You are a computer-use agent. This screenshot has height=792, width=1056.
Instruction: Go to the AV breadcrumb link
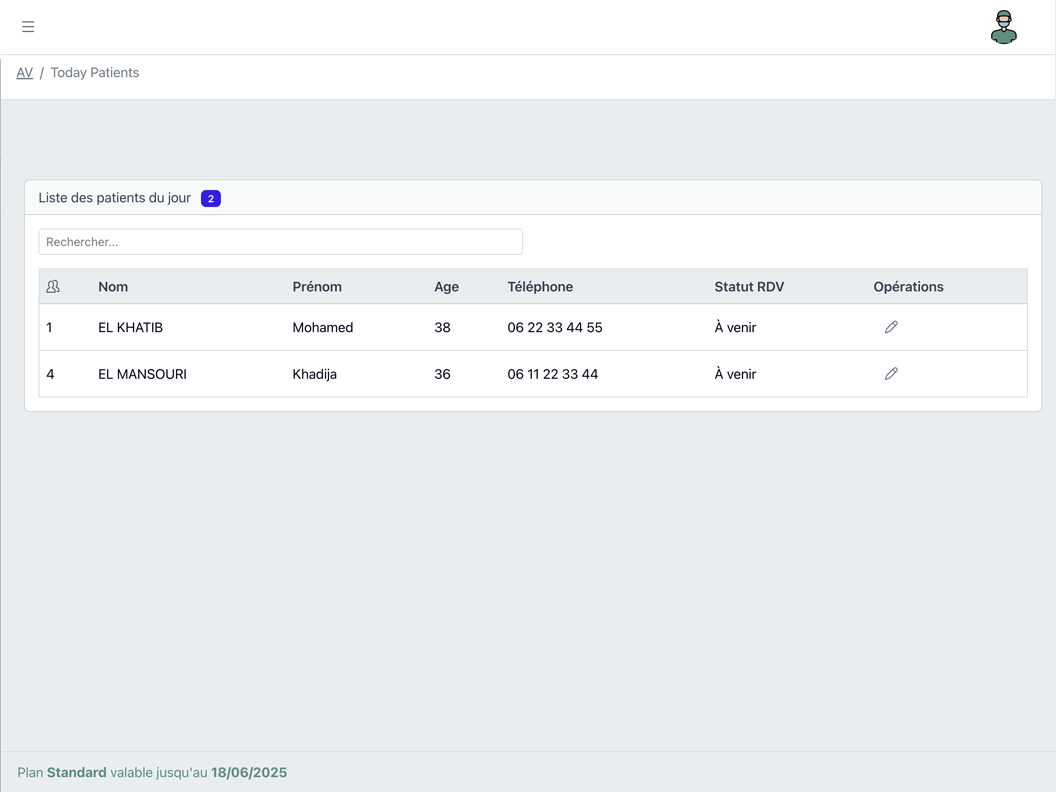click(x=25, y=73)
